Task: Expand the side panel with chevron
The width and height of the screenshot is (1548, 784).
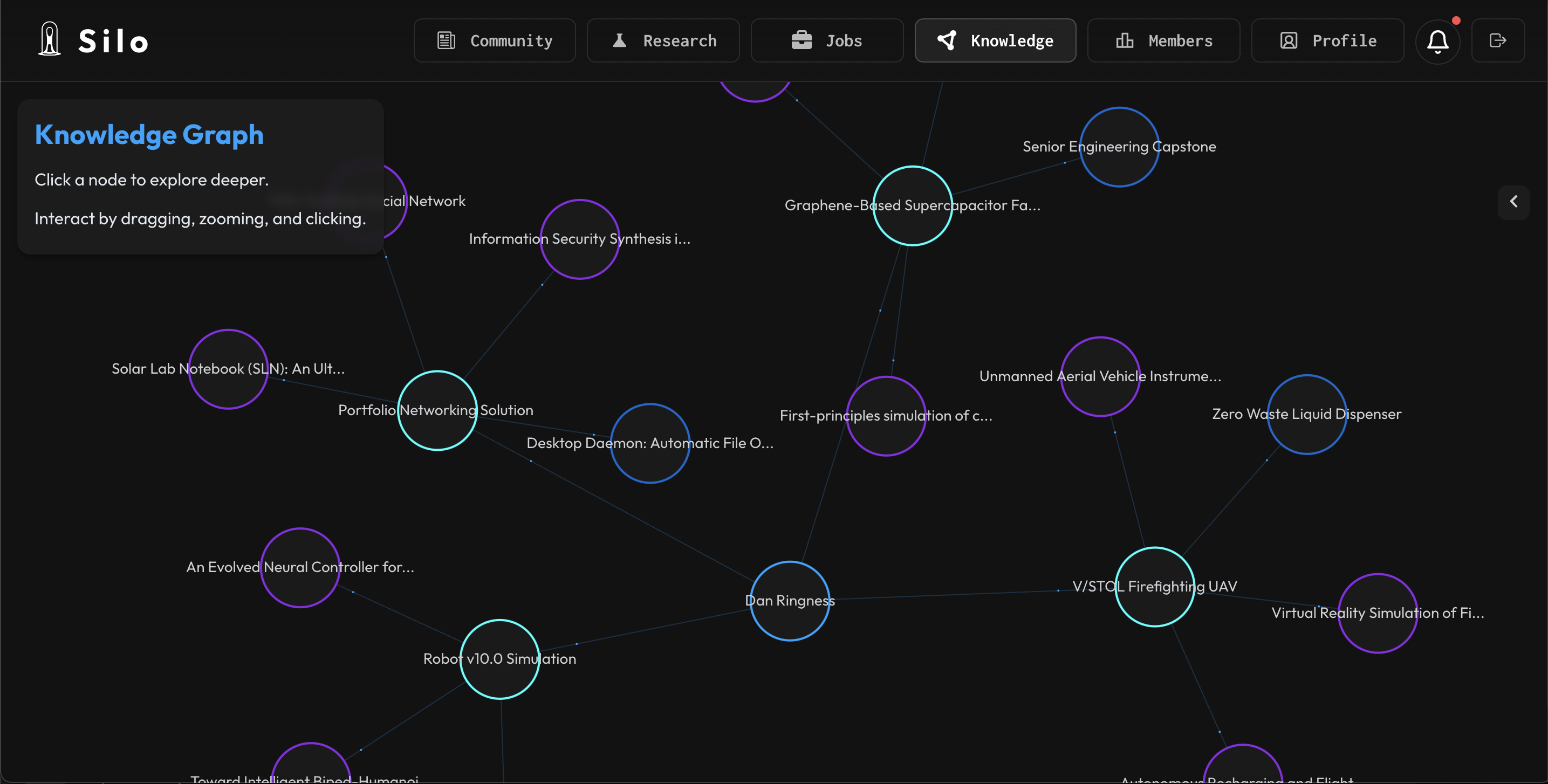Action: (x=1513, y=201)
